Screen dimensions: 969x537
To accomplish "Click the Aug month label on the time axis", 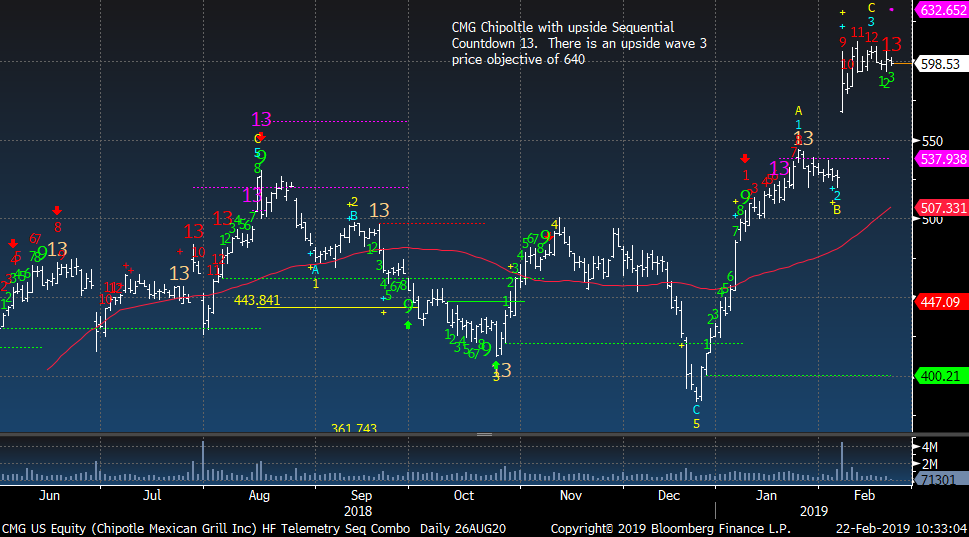I will pyautogui.click(x=259, y=496).
